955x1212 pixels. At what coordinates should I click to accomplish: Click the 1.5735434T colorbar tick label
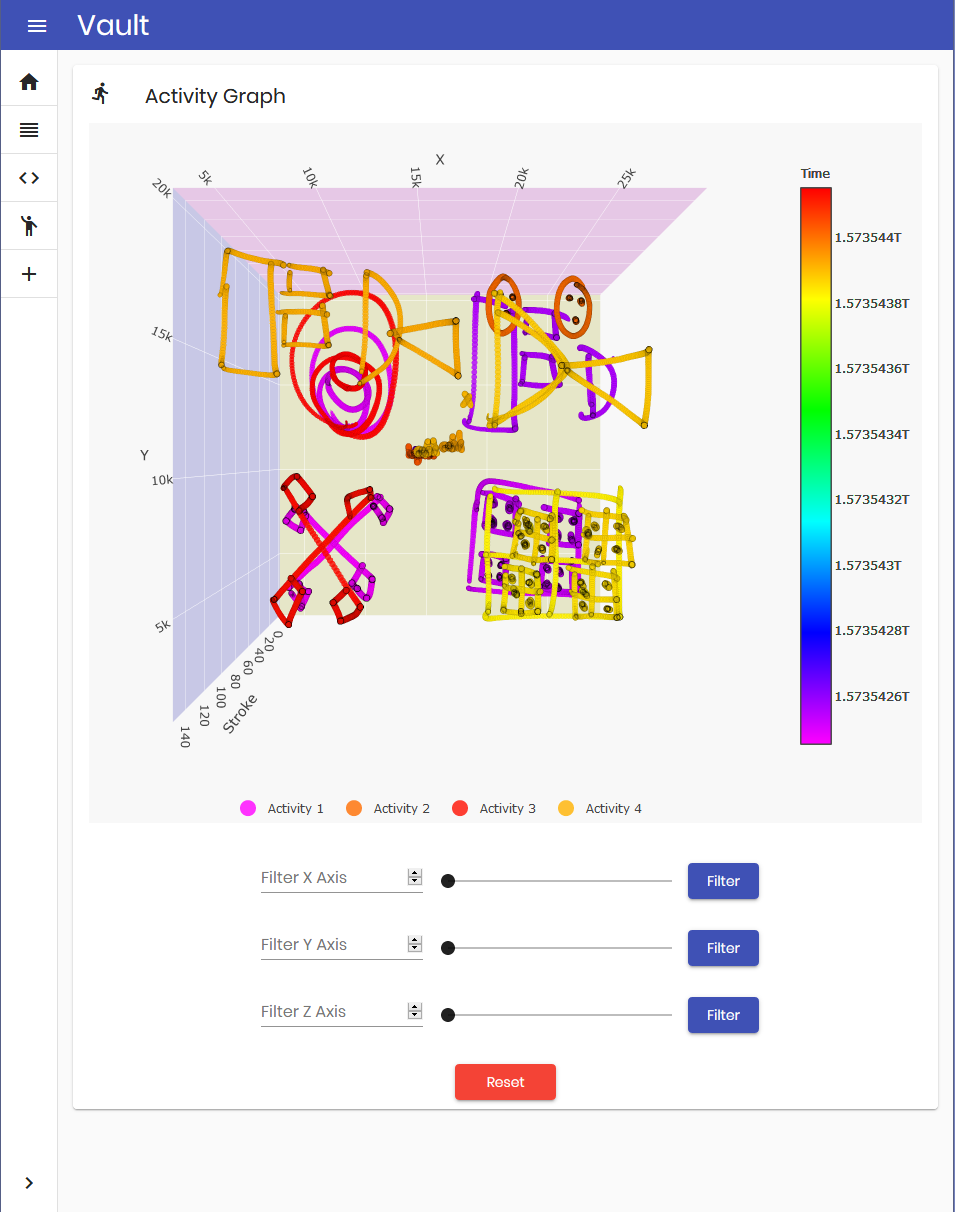(872, 434)
